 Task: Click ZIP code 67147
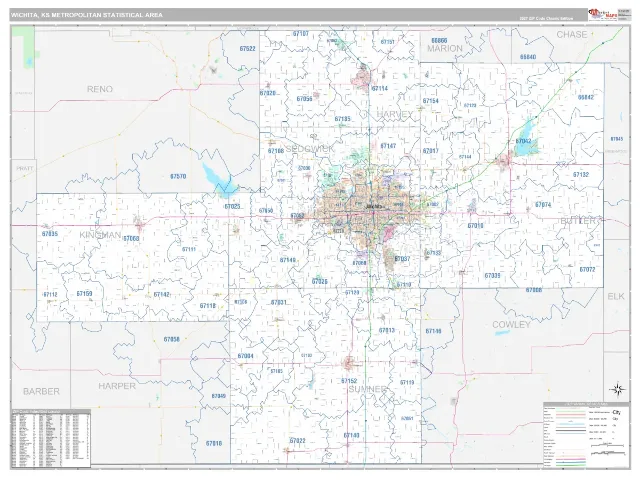point(388,146)
